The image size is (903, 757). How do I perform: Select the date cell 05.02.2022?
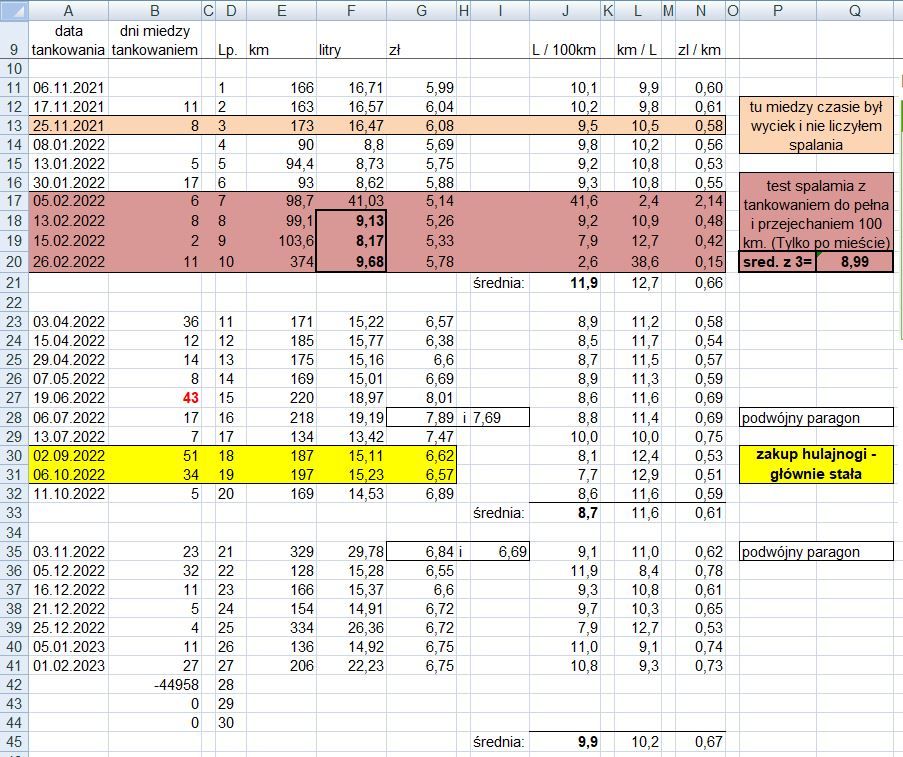69,201
